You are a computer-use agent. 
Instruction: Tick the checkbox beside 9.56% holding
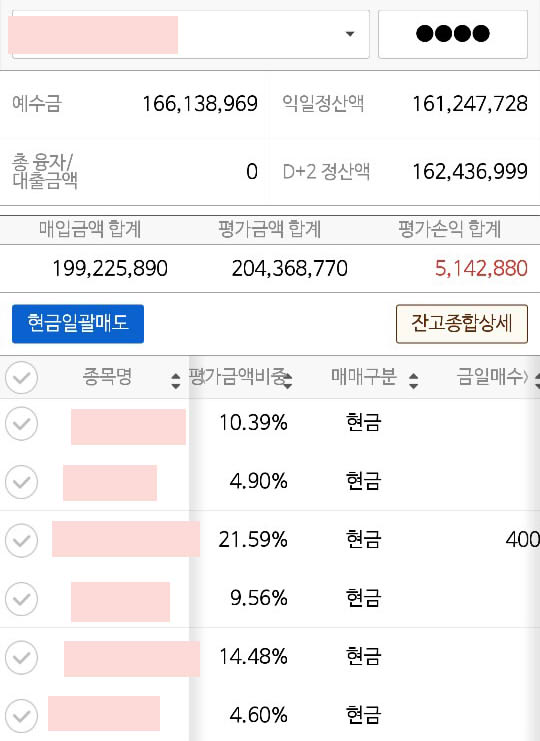(21, 599)
